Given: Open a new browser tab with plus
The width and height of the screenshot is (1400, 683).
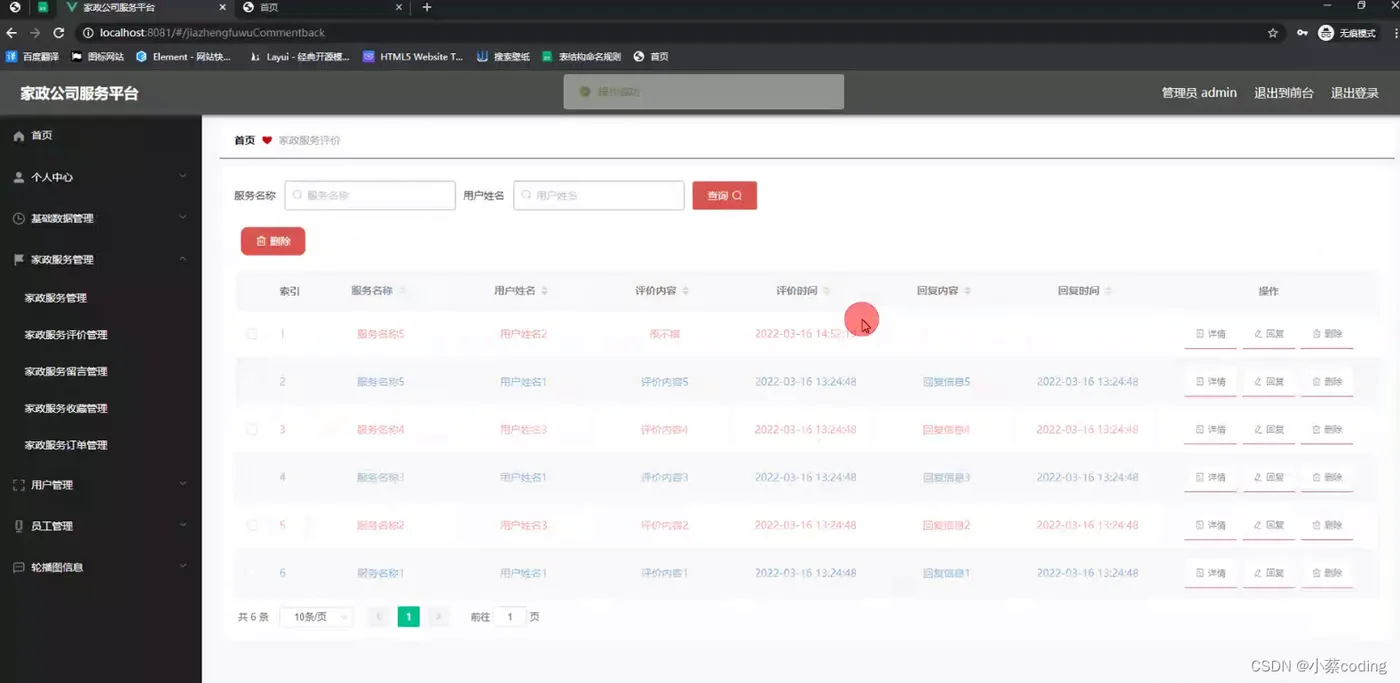Looking at the screenshot, I should (427, 7).
